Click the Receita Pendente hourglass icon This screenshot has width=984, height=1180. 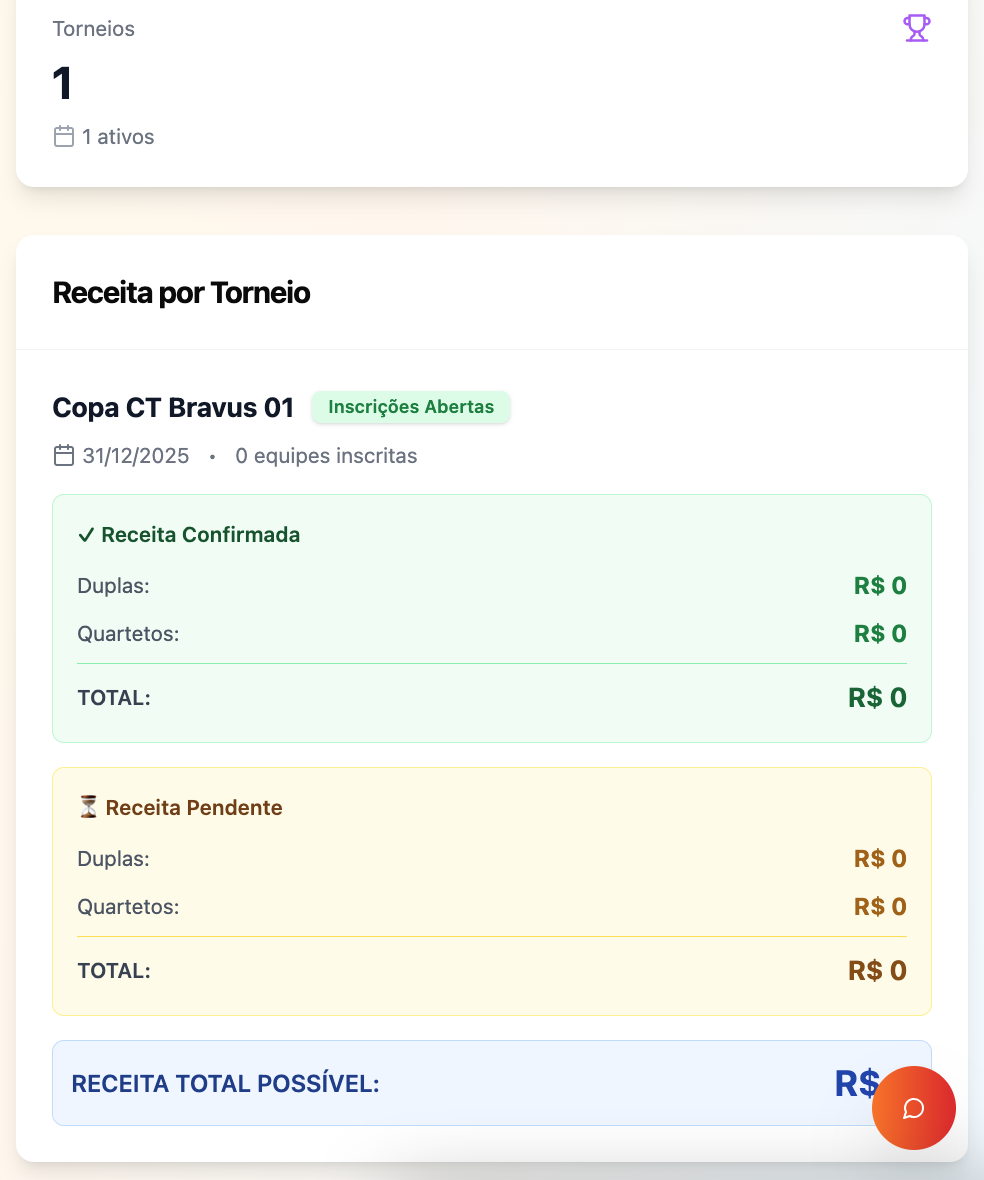88,807
